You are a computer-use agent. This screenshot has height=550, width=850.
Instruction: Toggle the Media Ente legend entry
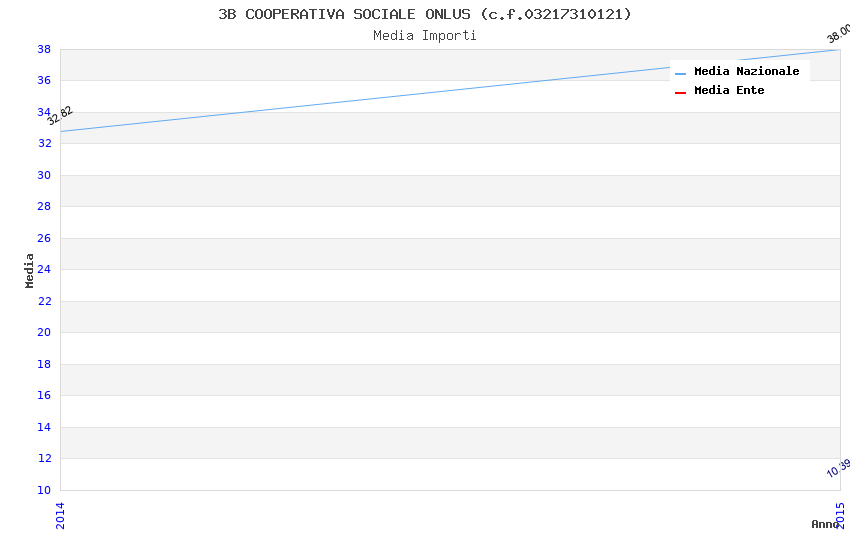coord(729,91)
